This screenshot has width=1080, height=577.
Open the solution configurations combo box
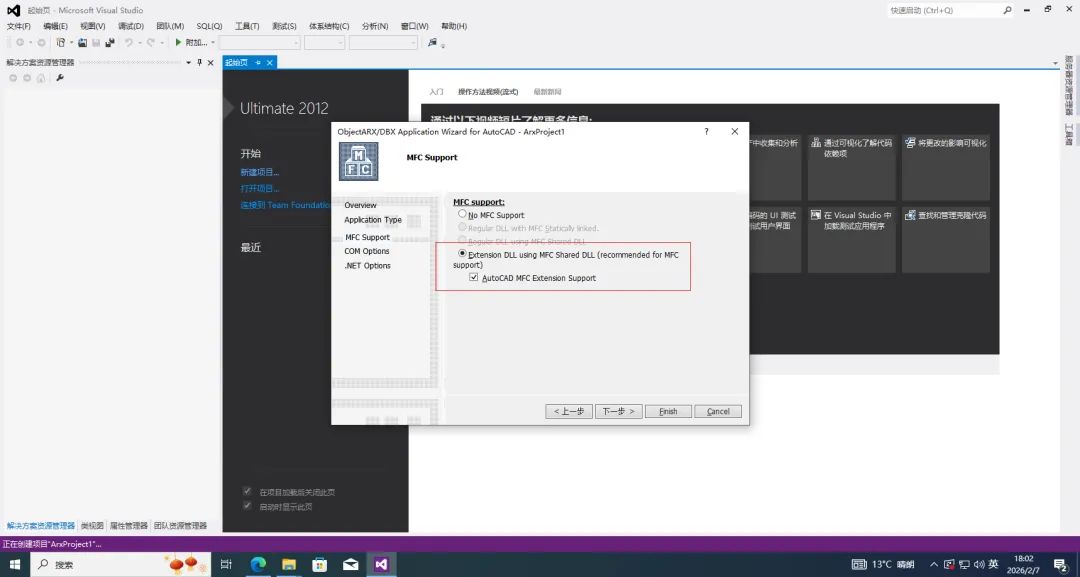coord(260,43)
